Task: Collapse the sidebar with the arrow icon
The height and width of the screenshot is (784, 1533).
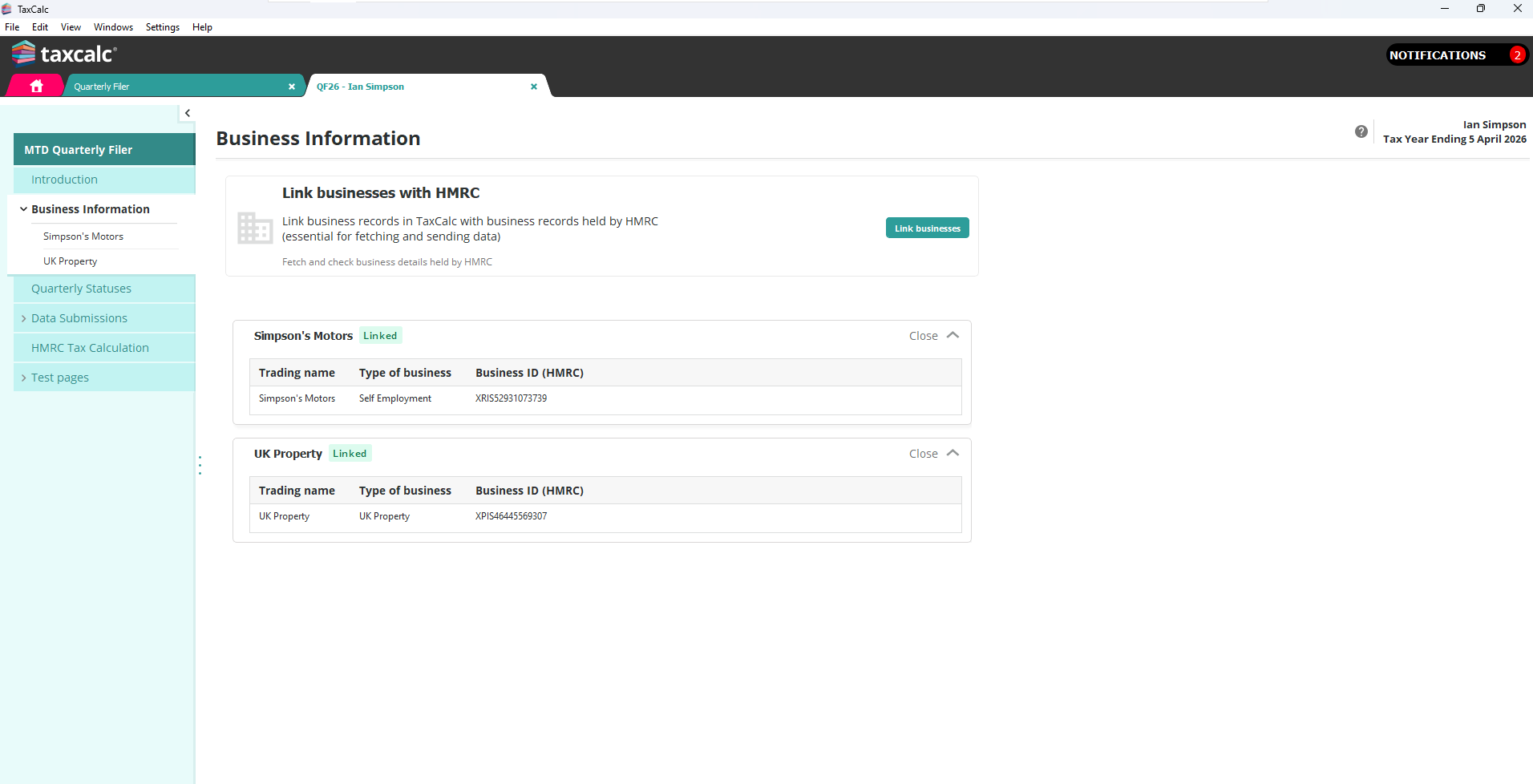Action: pyautogui.click(x=188, y=113)
